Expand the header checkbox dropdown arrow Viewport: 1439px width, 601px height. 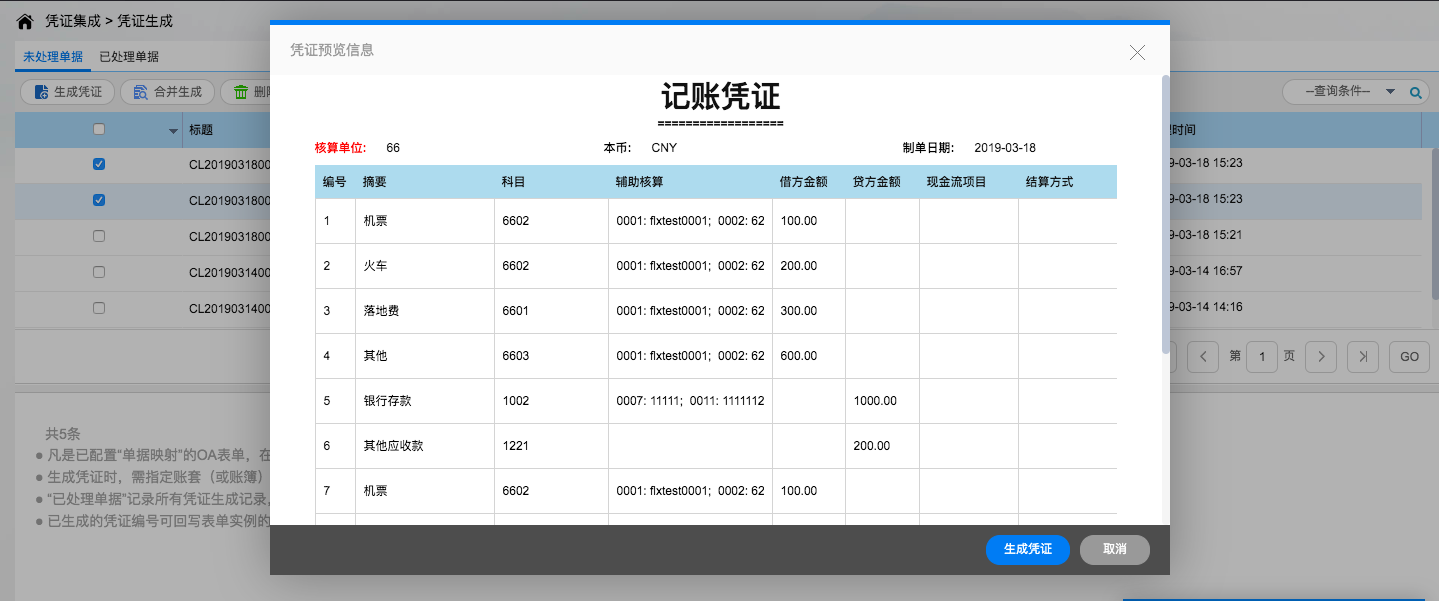173,131
